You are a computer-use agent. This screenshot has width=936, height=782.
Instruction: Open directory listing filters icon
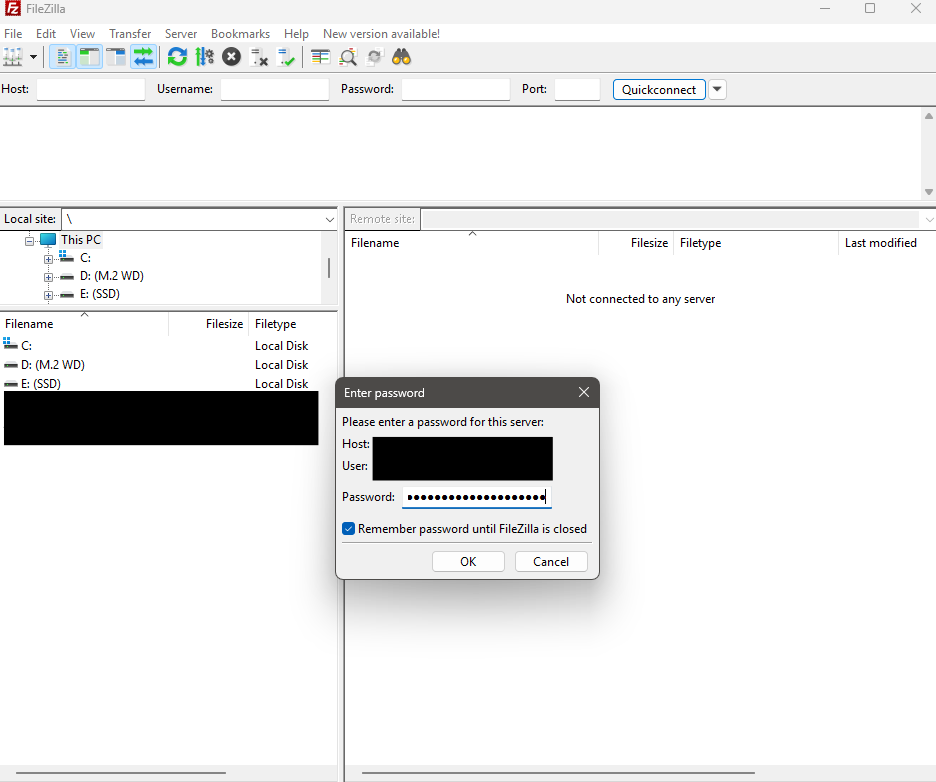click(x=321, y=57)
